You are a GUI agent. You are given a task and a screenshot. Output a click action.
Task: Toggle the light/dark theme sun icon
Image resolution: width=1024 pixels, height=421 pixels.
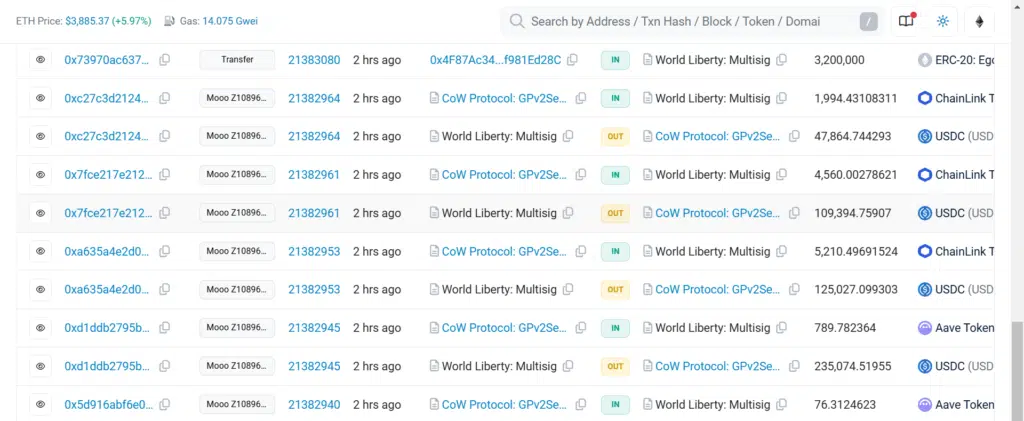942,21
